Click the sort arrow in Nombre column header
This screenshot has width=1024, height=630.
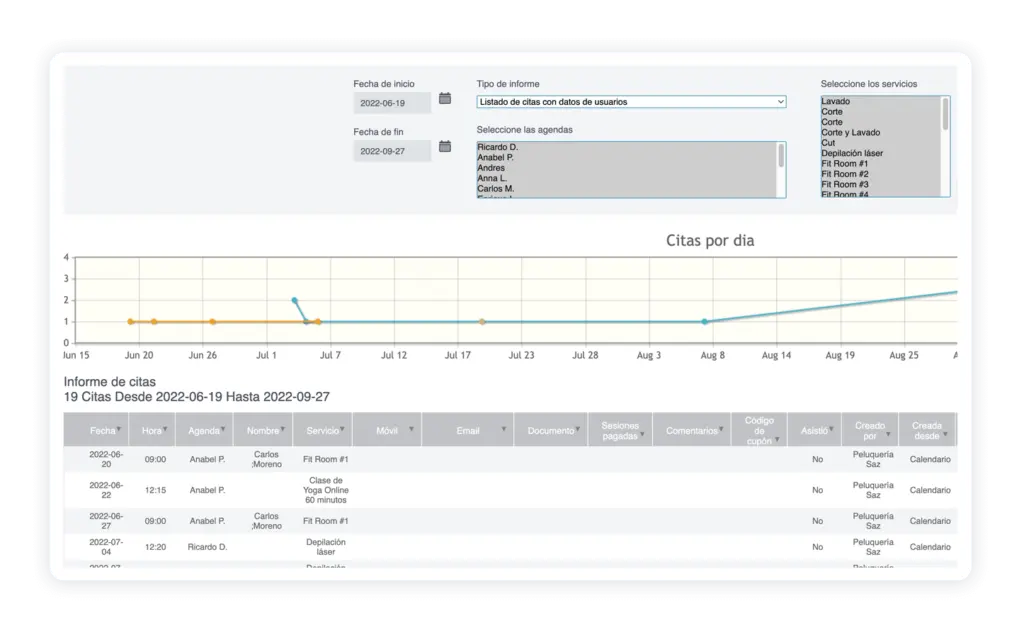tap(283, 431)
